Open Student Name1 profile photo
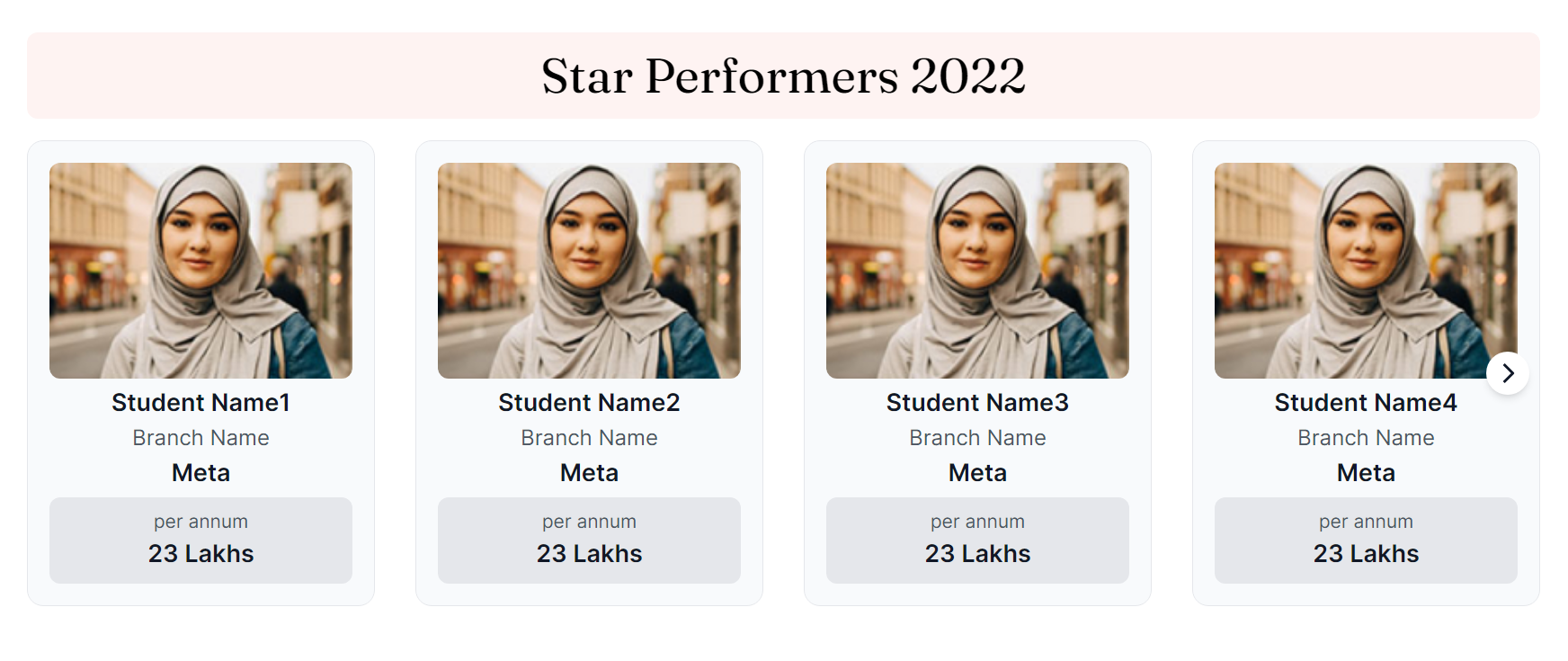This screenshot has height=661, width=1568. tap(200, 270)
